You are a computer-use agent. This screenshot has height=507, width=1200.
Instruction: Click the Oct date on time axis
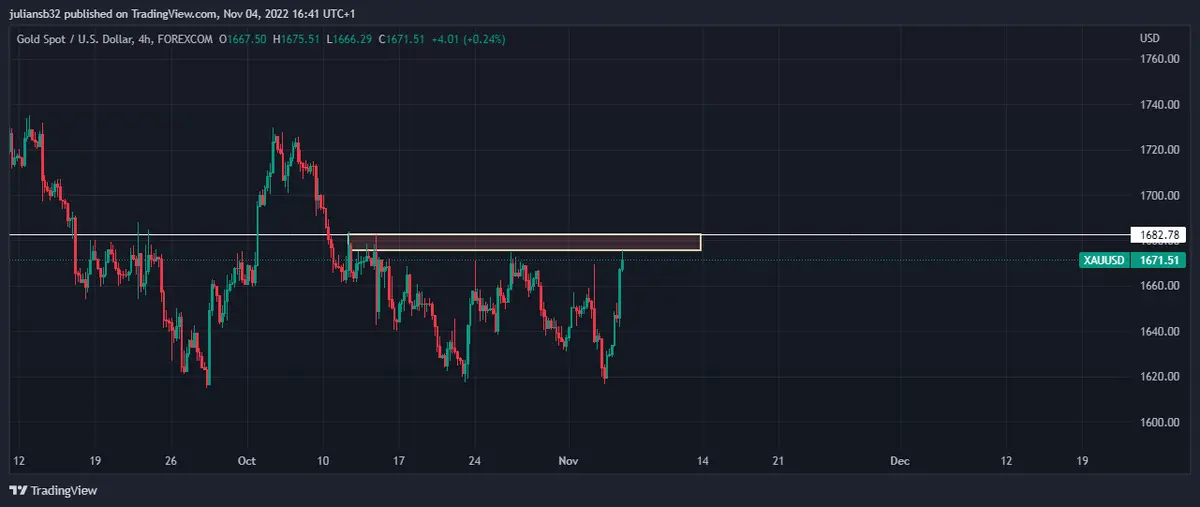point(247,461)
